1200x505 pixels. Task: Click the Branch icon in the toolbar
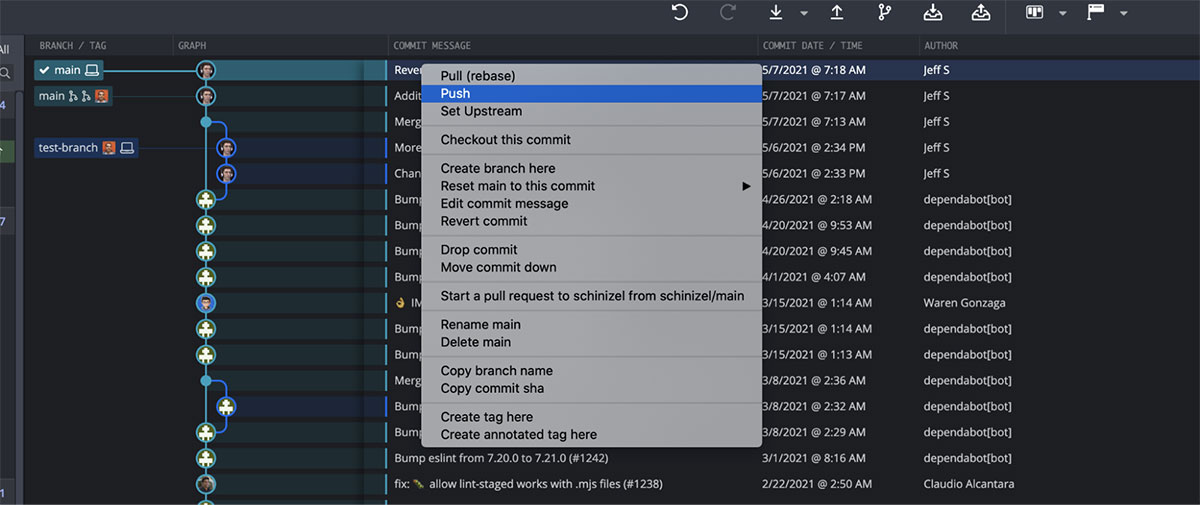[885, 13]
